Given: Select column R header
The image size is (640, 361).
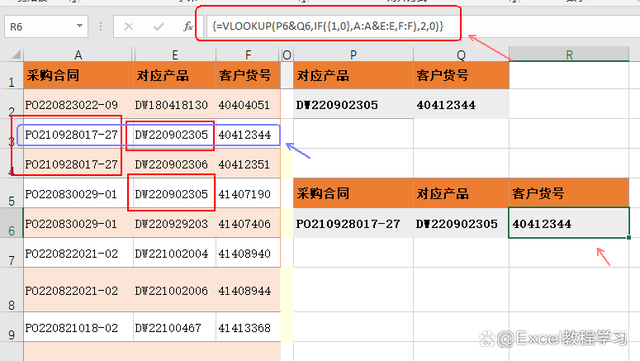Looking at the screenshot, I should coord(569,54).
